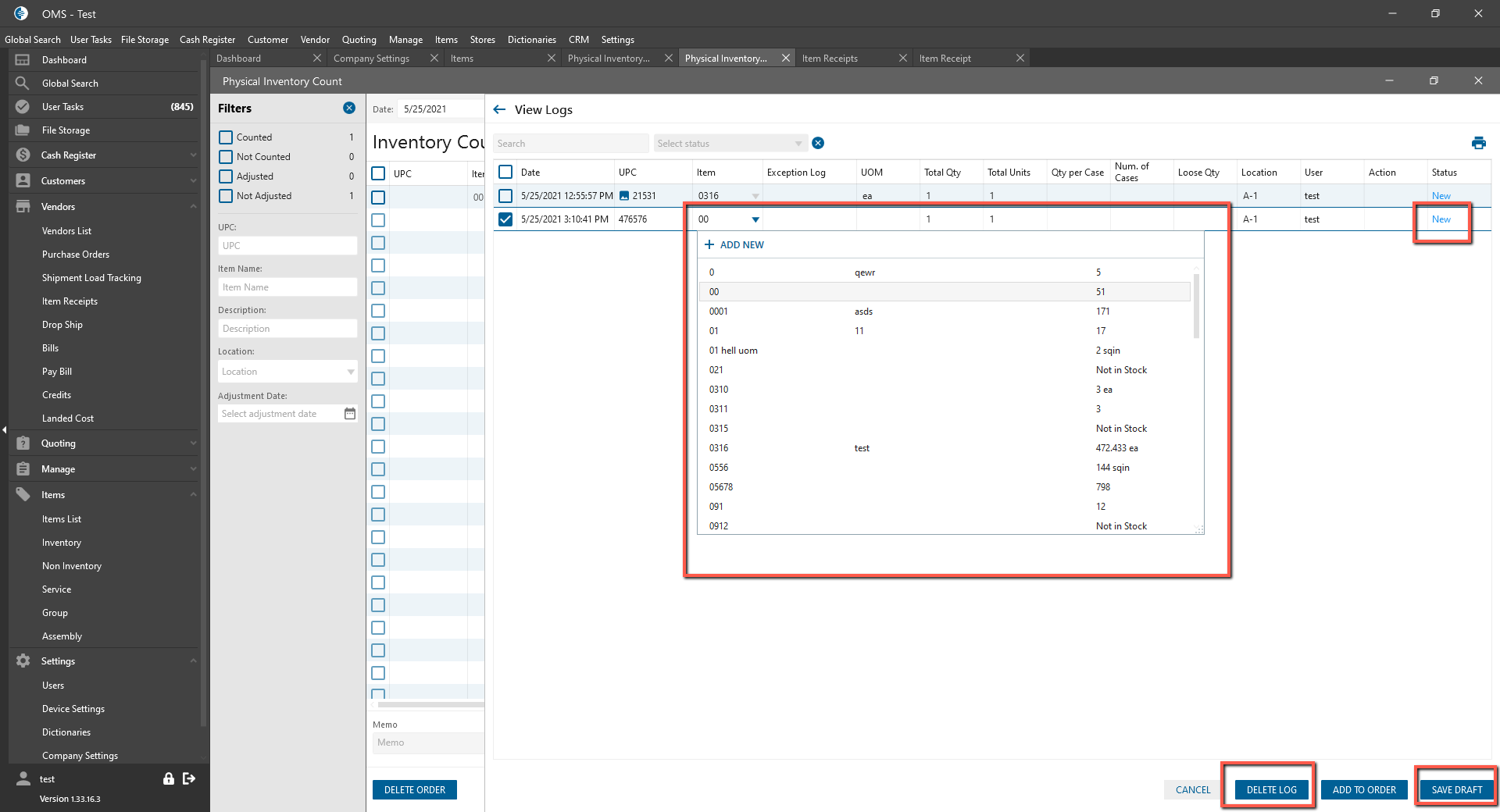
Task: Check the Not Adjusted filter checkbox
Action: click(226, 196)
